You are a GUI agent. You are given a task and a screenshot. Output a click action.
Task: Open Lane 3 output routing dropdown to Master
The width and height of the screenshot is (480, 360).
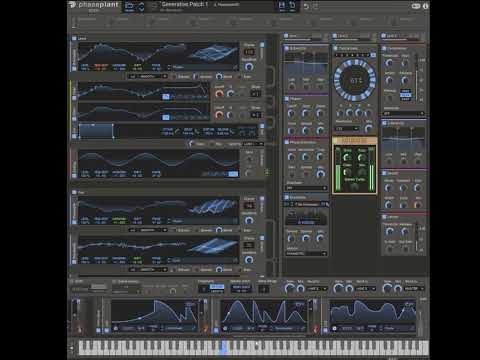pos(415,289)
